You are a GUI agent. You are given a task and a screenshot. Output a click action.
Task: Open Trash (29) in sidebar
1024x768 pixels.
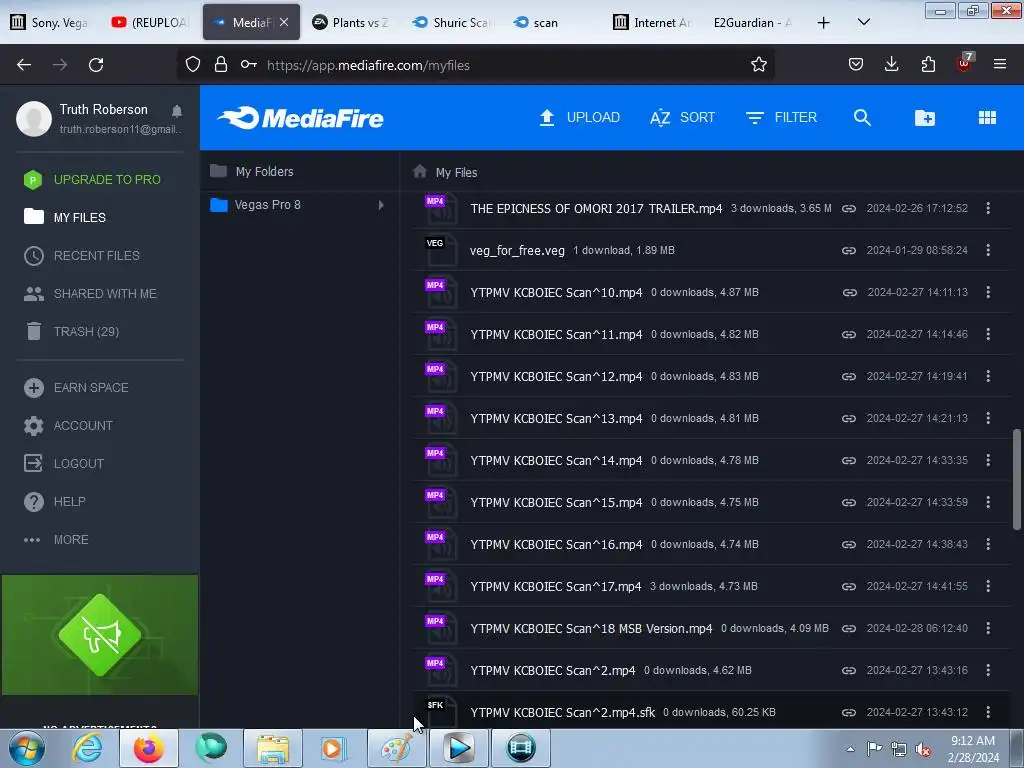click(x=71, y=332)
